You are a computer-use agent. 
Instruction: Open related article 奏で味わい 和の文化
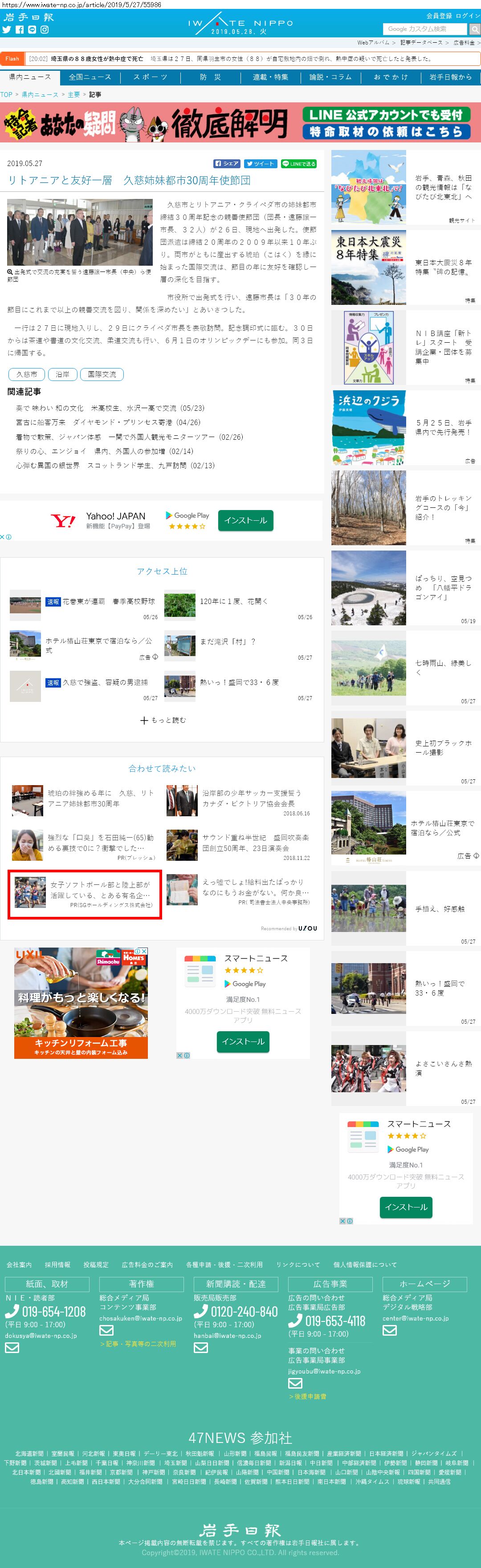coord(110,408)
